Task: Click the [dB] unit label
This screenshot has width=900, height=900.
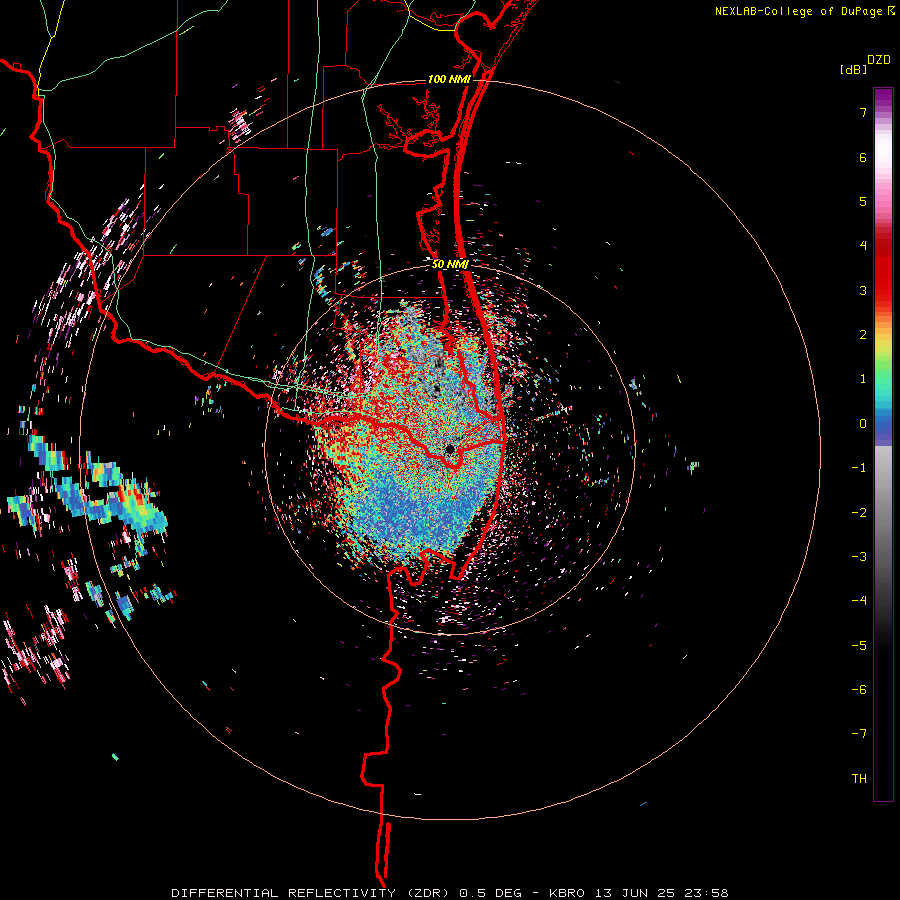Action: tap(853, 69)
